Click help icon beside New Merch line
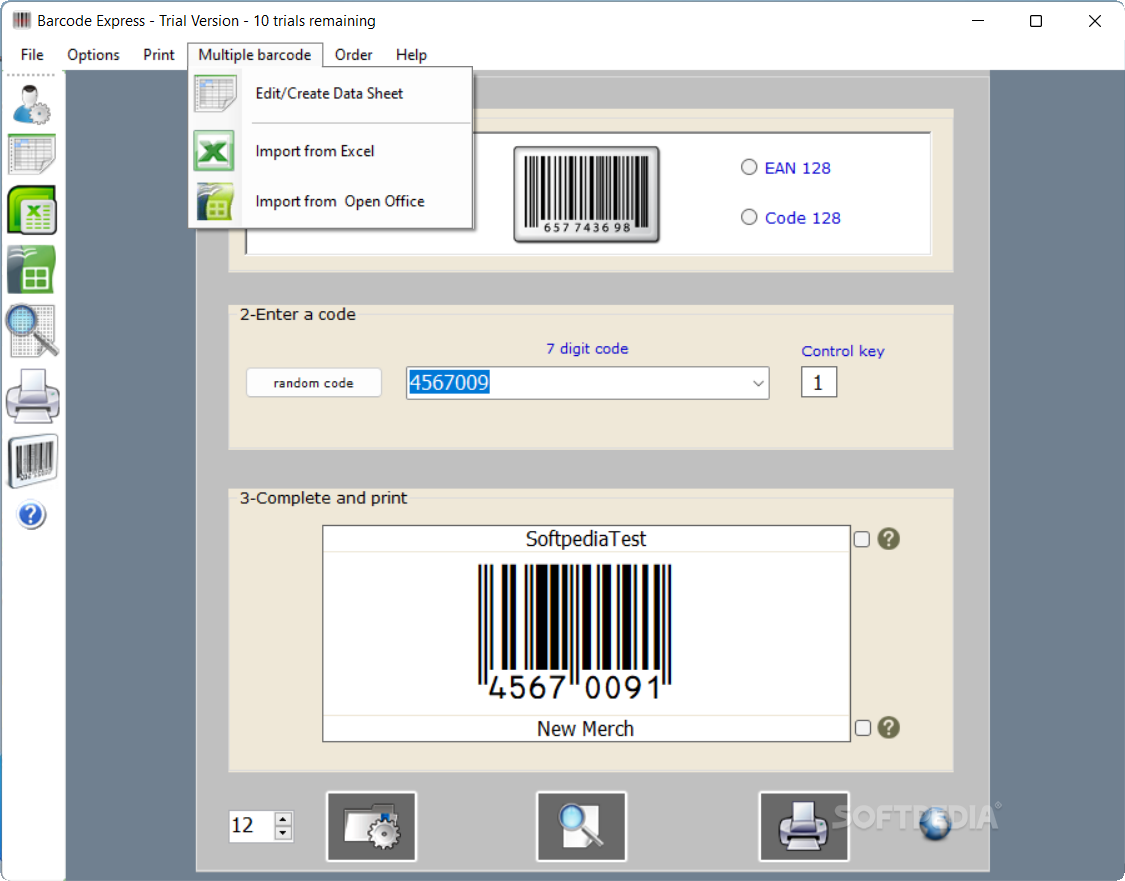 [888, 727]
